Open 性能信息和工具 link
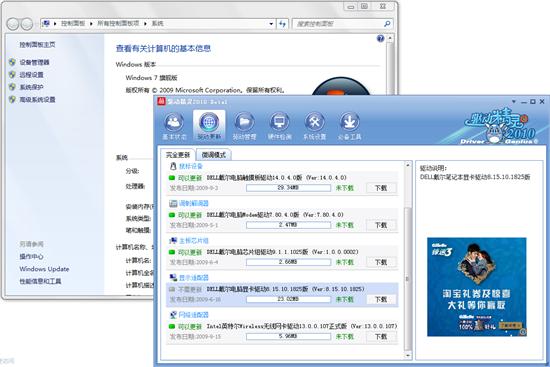 tap(40, 281)
